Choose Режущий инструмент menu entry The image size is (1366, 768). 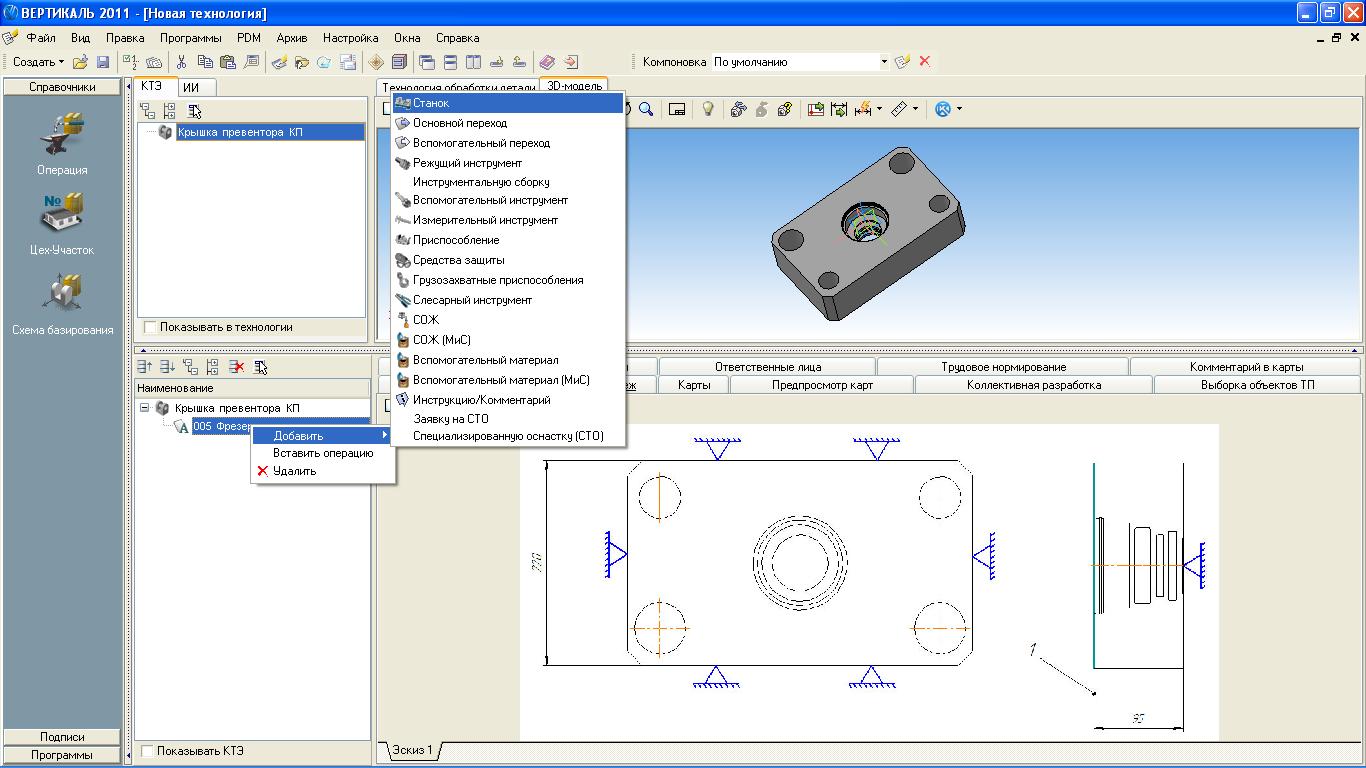[x=508, y=163]
